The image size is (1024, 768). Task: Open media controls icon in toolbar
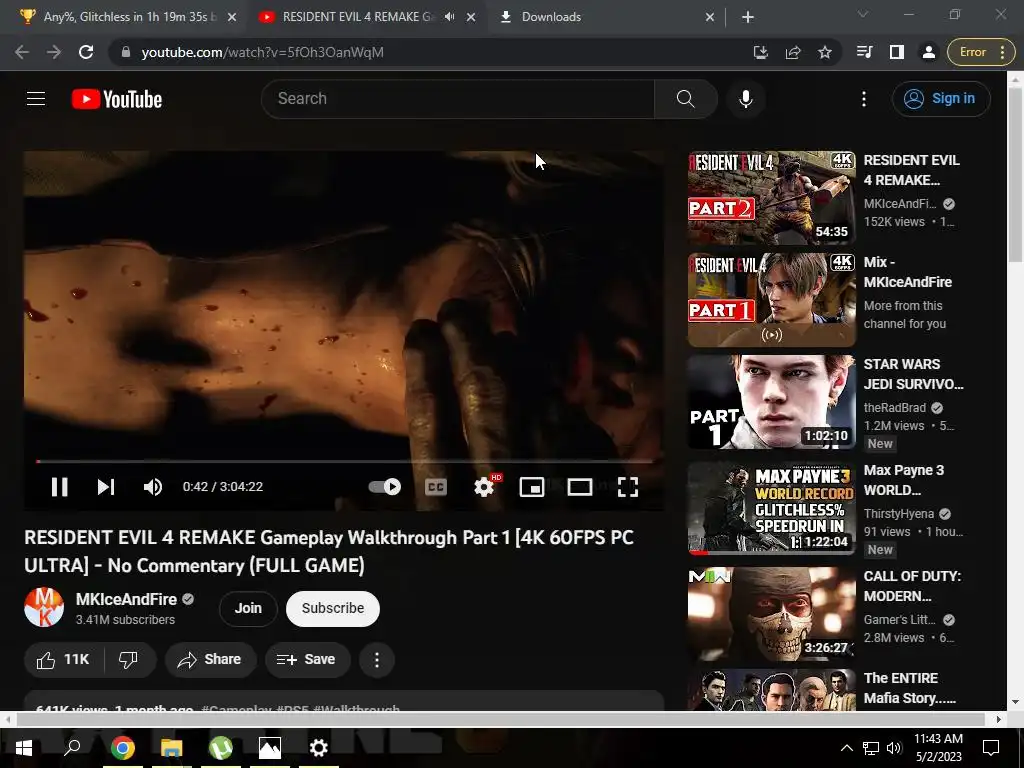click(x=865, y=52)
